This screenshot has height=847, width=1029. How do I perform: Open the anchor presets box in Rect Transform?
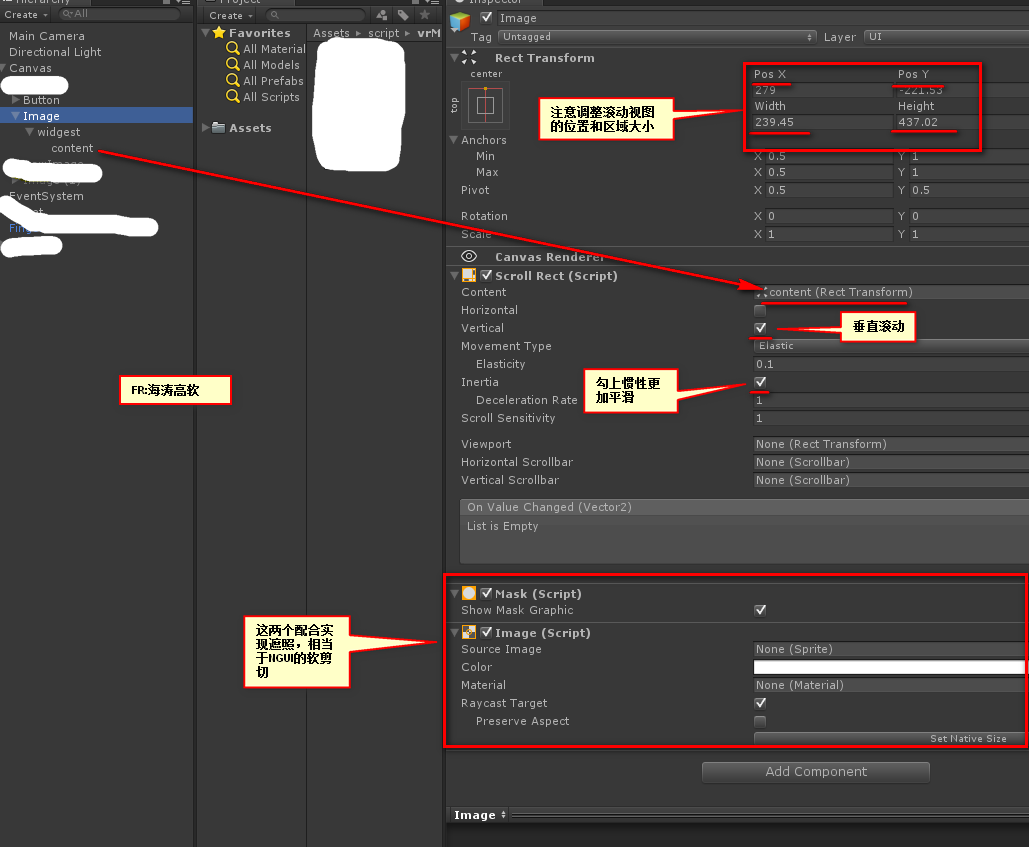486,105
